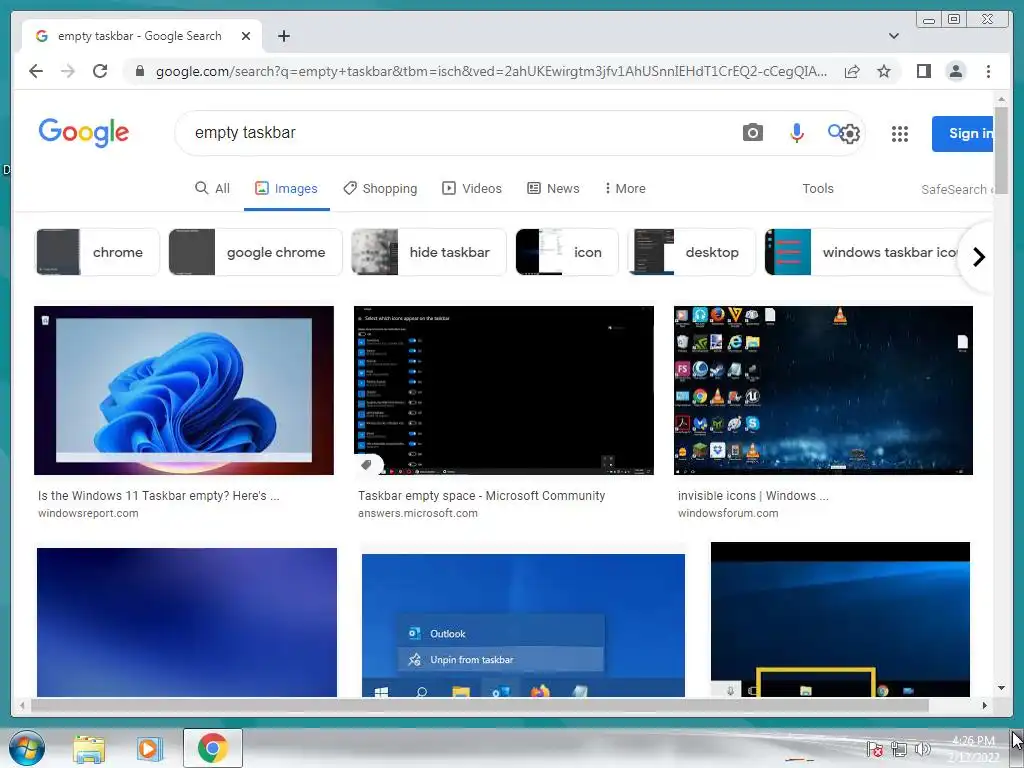Open the desktop icons rain wallpaper image
Image resolution: width=1024 pixels, height=768 pixels.
(823, 390)
